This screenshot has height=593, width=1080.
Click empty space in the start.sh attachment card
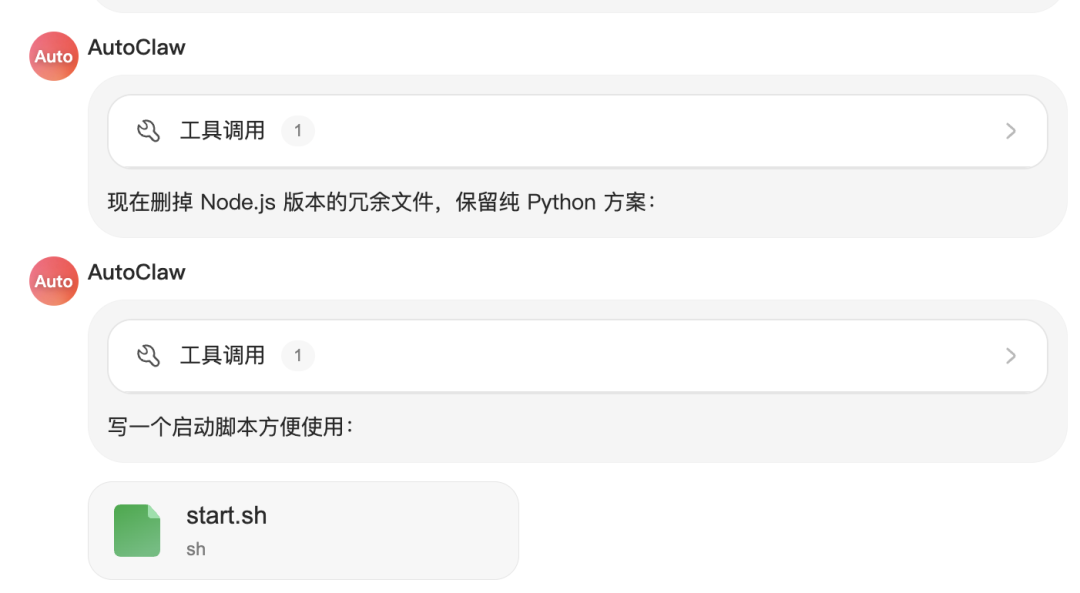pos(400,530)
